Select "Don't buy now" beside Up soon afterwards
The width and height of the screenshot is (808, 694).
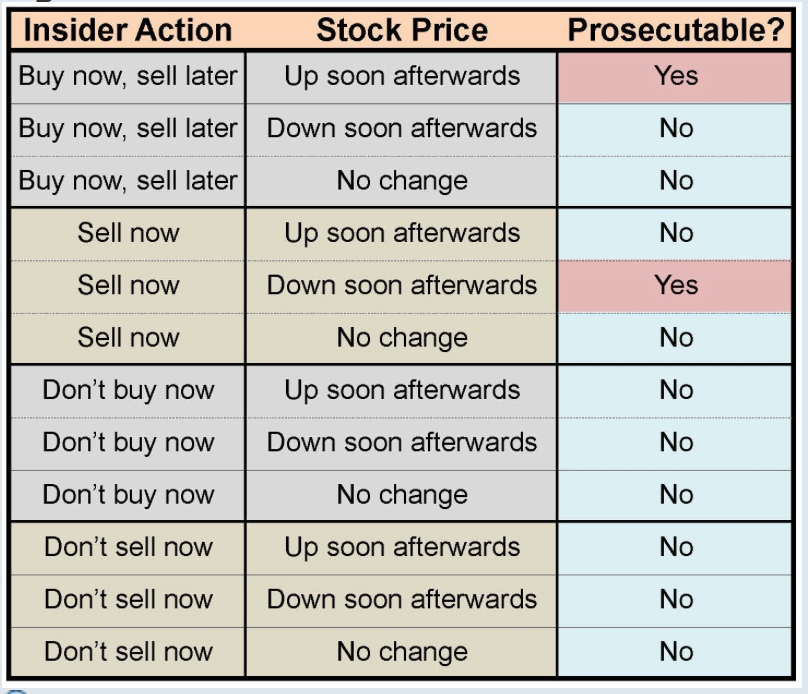[x=128, y=390]
